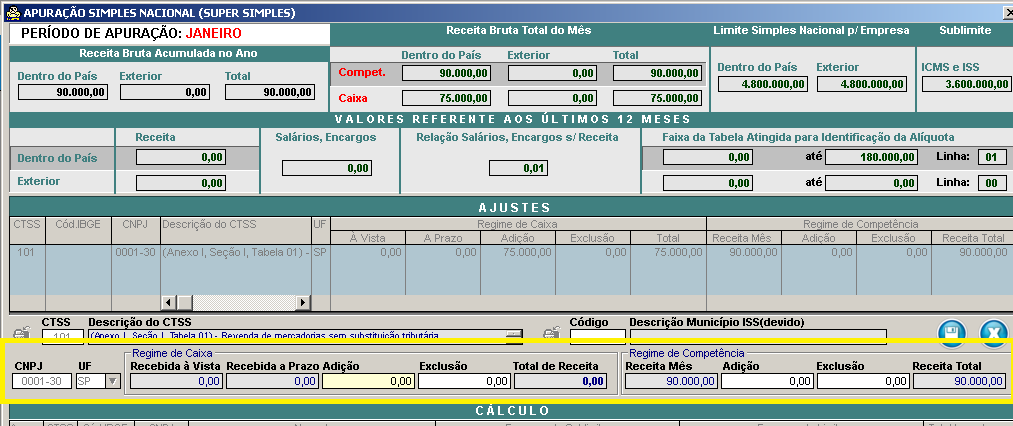Click the CTSS code field showing 101
The height and width of the screenshot is (426, 1013).
63,335
